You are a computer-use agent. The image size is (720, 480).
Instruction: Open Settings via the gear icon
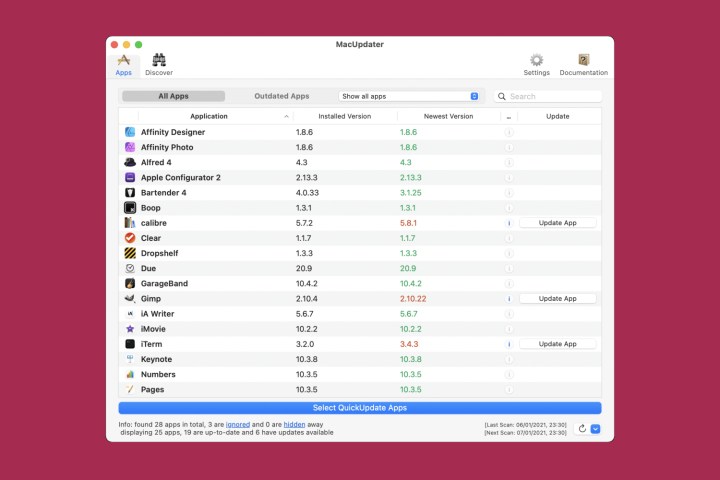click(536, 64)
